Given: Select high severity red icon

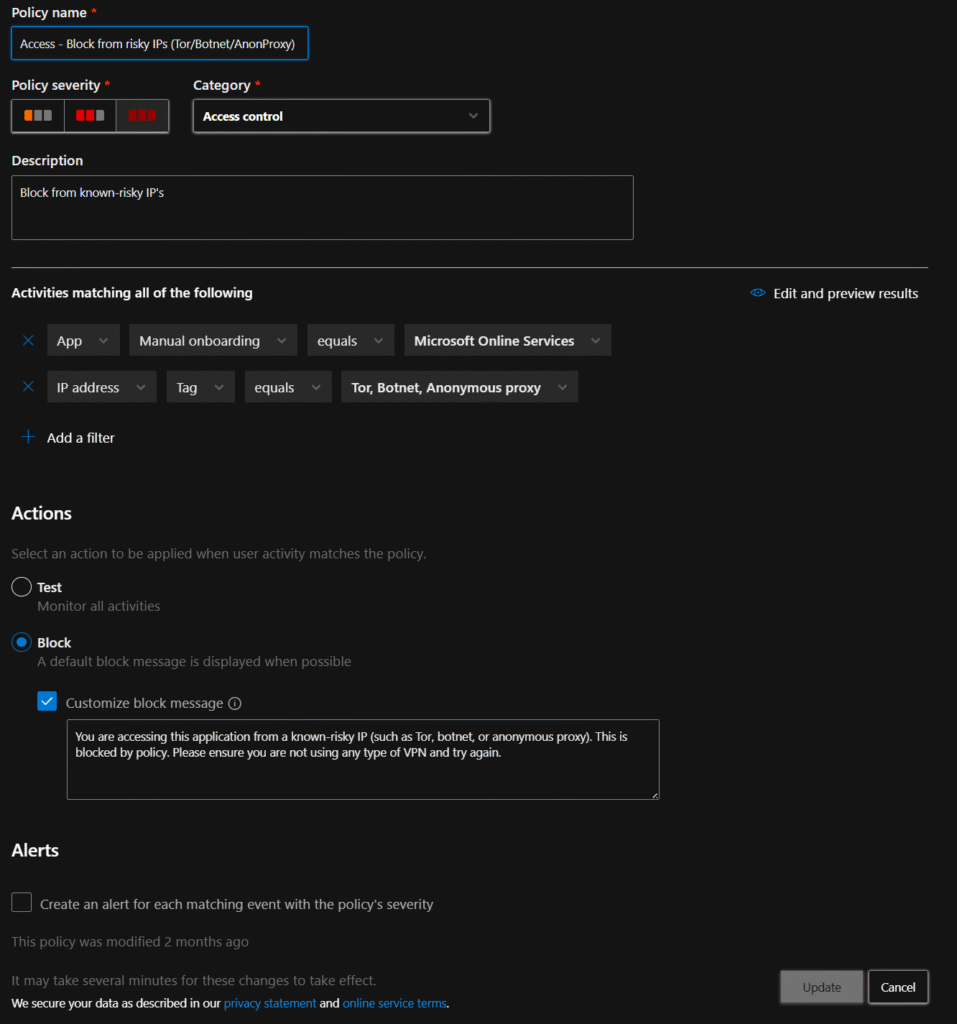Looking at the screenshot, I should pyautogui.click(x=142, y=116).
